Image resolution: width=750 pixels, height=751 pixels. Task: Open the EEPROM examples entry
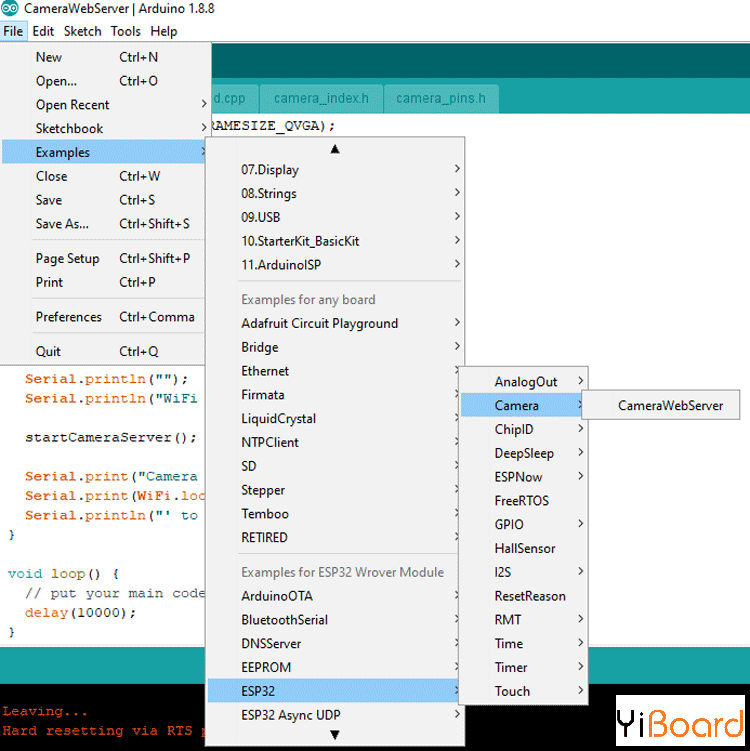(333, 667)
